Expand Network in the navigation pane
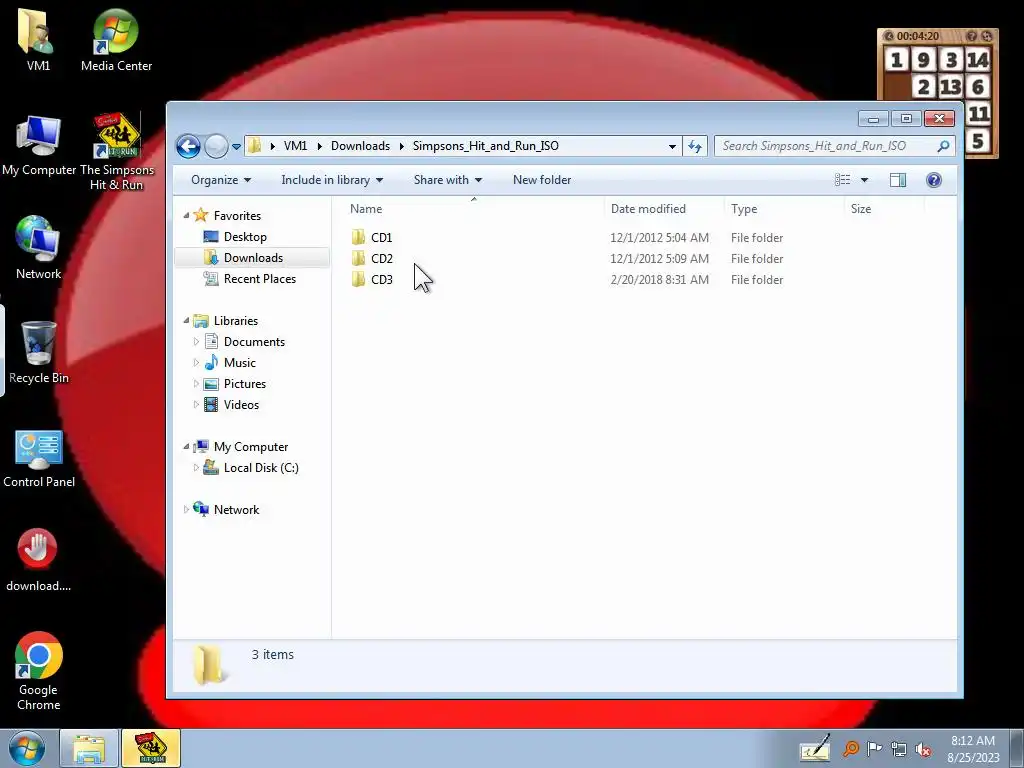Image resolution: width=1024 pixels, height=768 pixels. pos(186,509)
